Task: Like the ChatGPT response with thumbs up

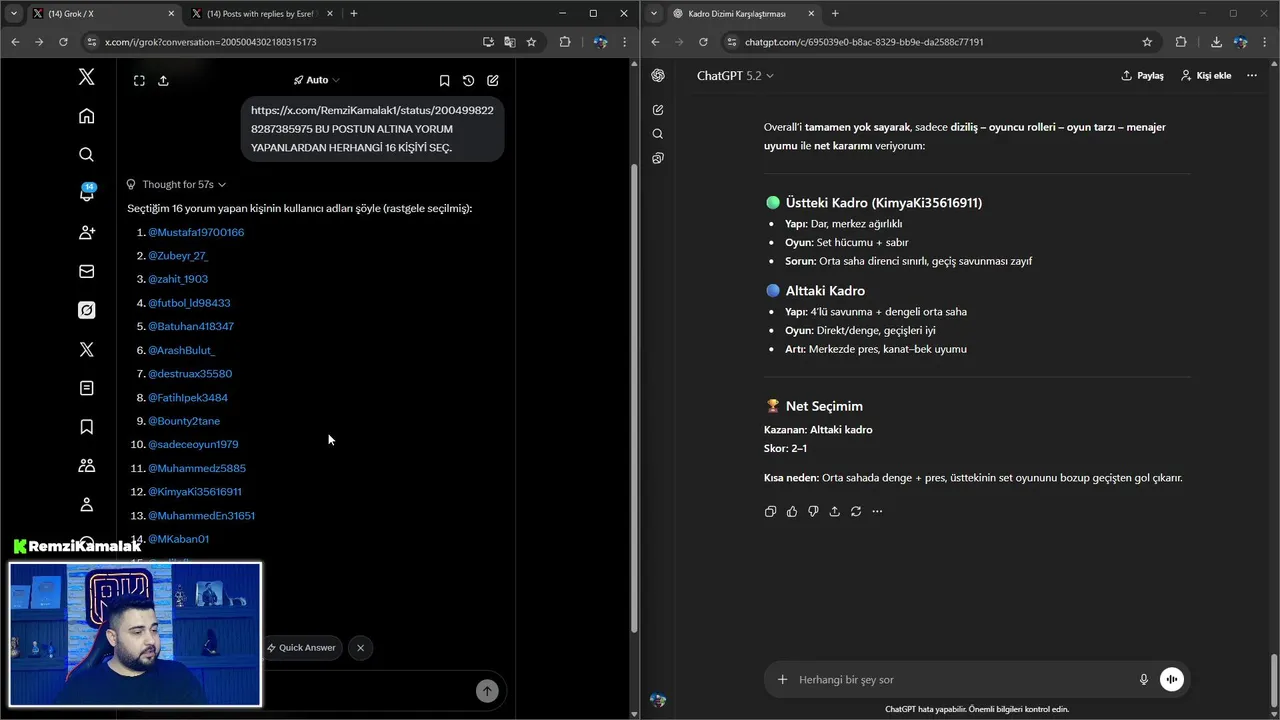Action: pos(792,511)
